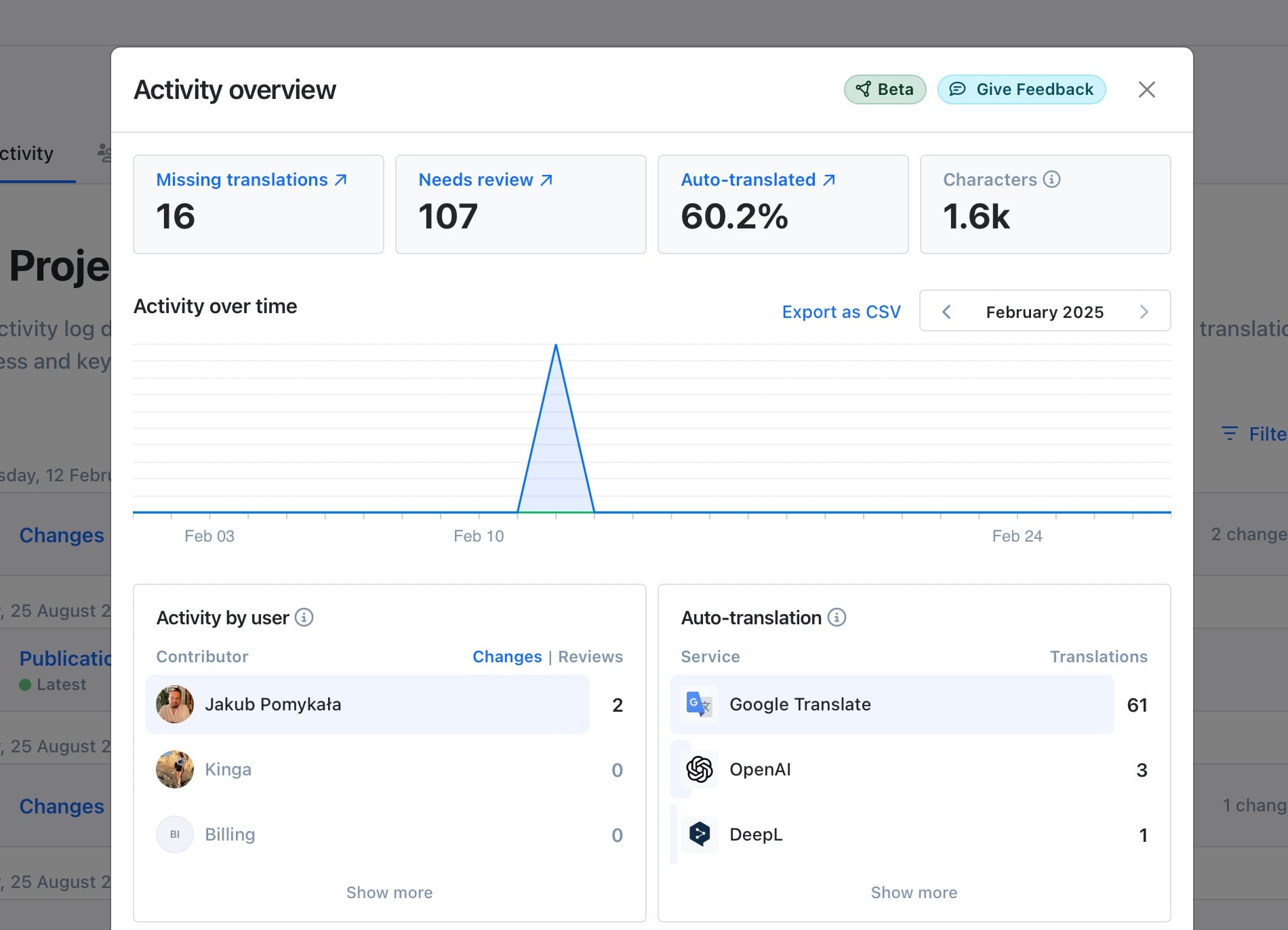
Task: Open the Activity by user info icon
Action: tap(304, 618)
